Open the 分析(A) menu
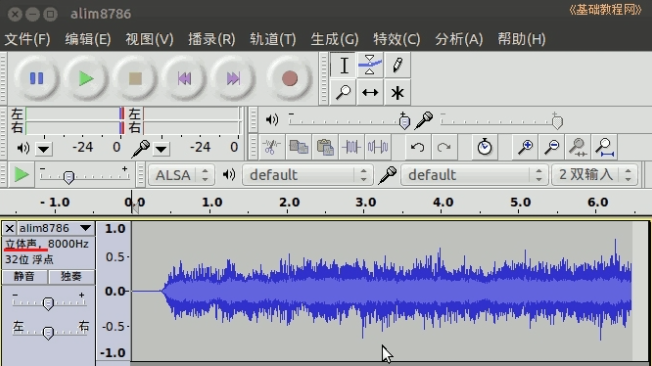Screen dimensions: 652x366 (x=459, y=39)
